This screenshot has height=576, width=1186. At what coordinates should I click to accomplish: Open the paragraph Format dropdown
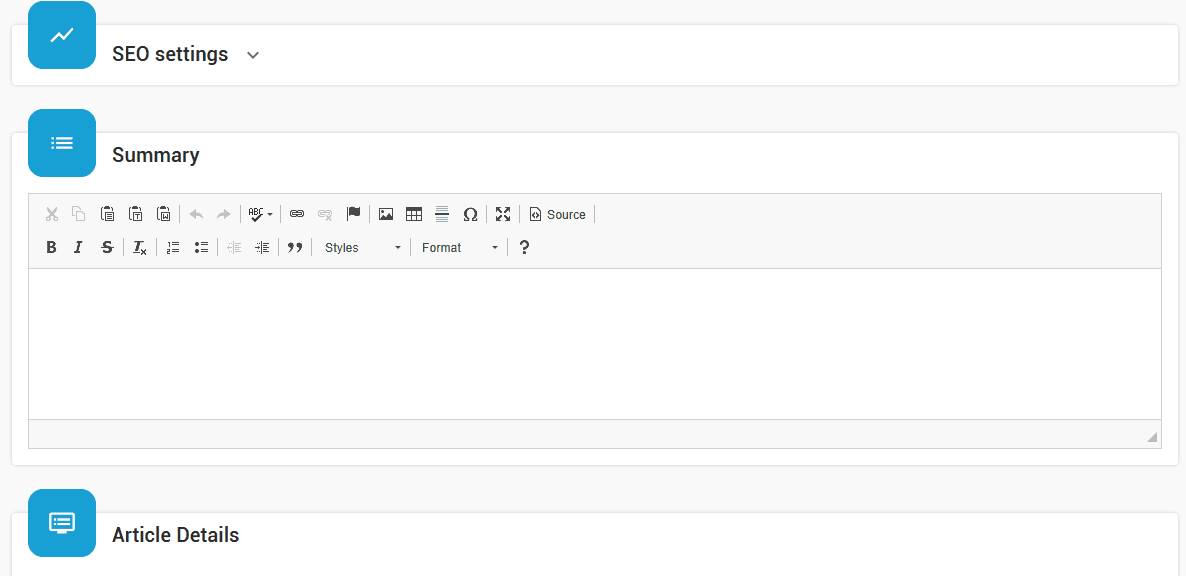[x=459, y=247]
